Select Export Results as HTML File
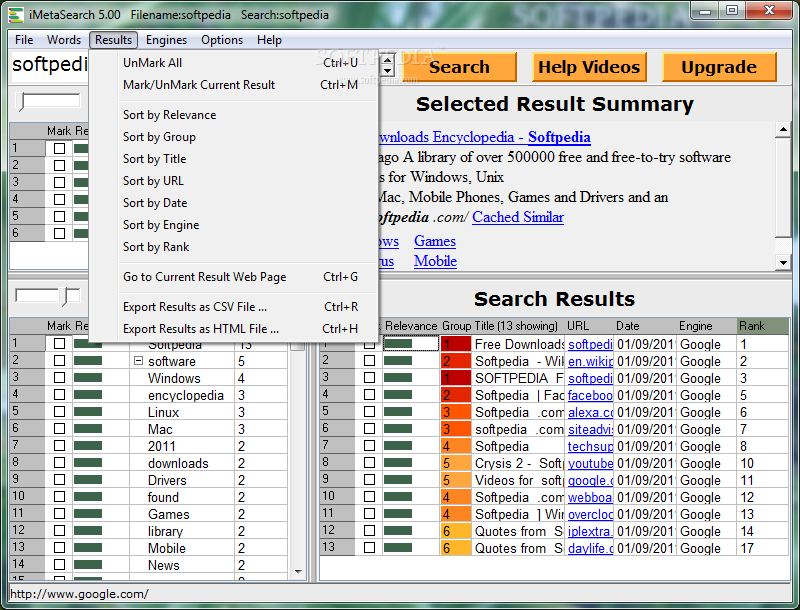800x610 pixels. tap(233, 328)
